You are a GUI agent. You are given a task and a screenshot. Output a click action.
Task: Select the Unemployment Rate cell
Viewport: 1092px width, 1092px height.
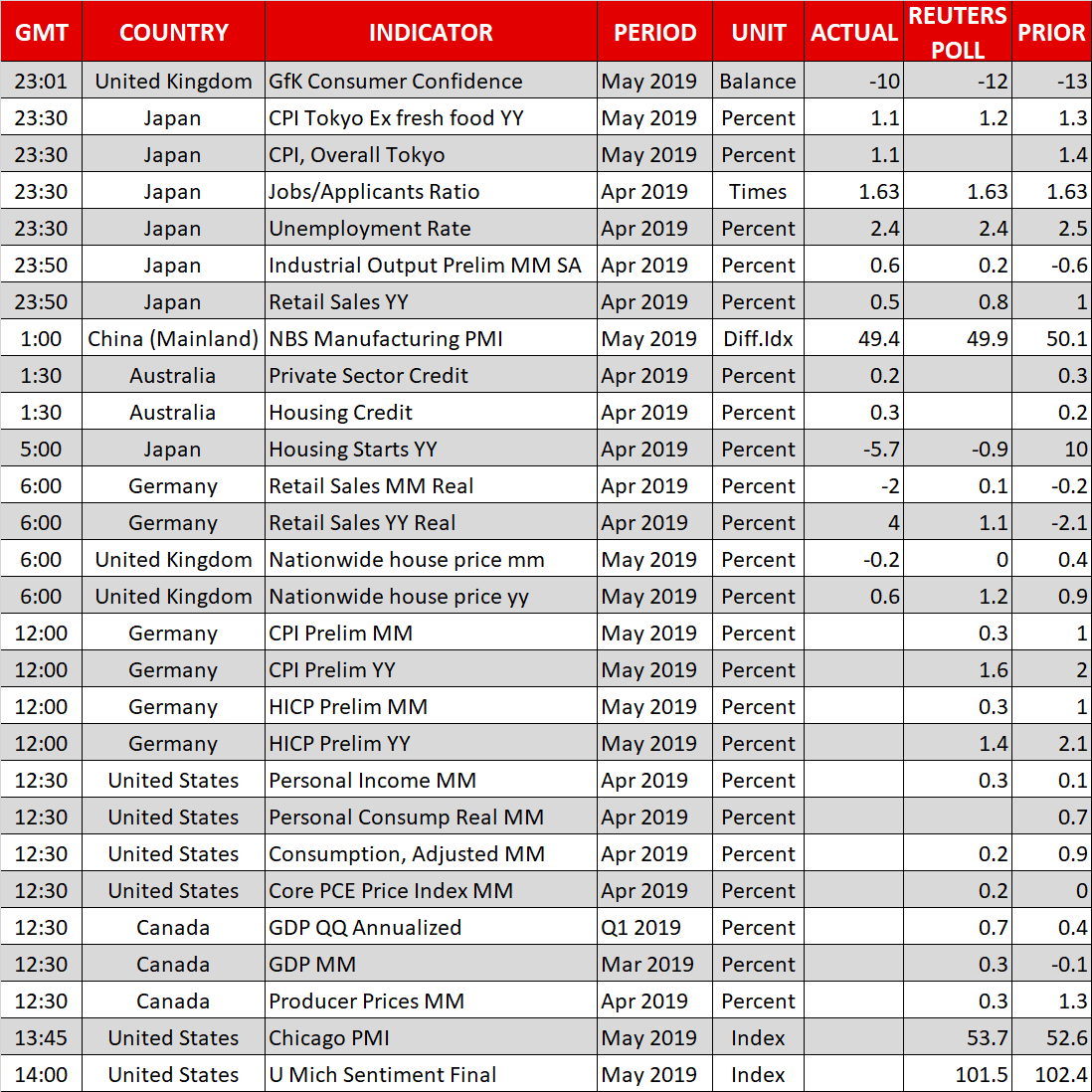[x=431, y=229]
